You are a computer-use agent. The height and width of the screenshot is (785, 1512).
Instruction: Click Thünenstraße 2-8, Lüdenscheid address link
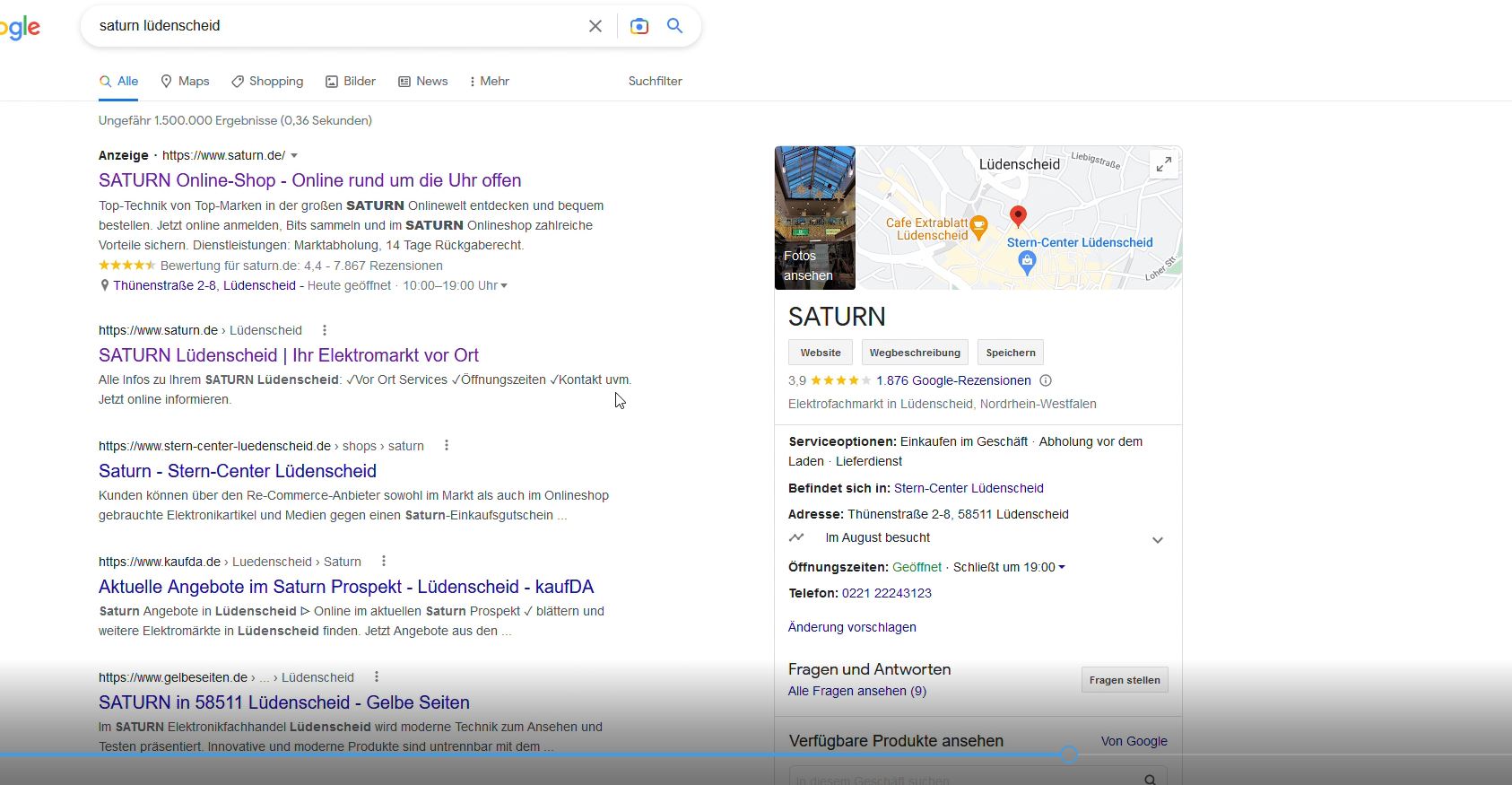tap(204, 285)
